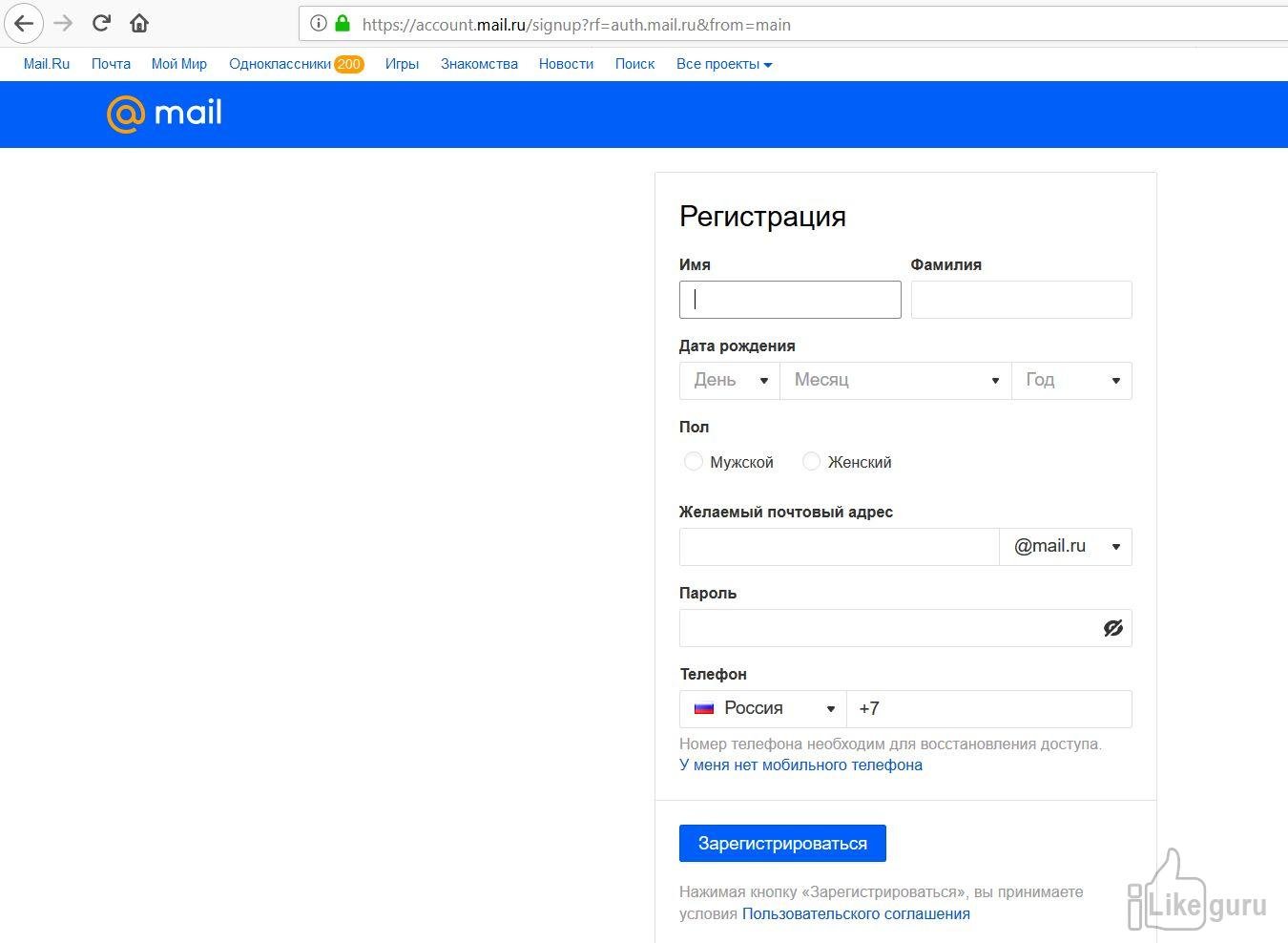The width and height of the screenshot is (1288, 943).
Task: Click the Зарегистрироваться button
Action: coord(782,844)
